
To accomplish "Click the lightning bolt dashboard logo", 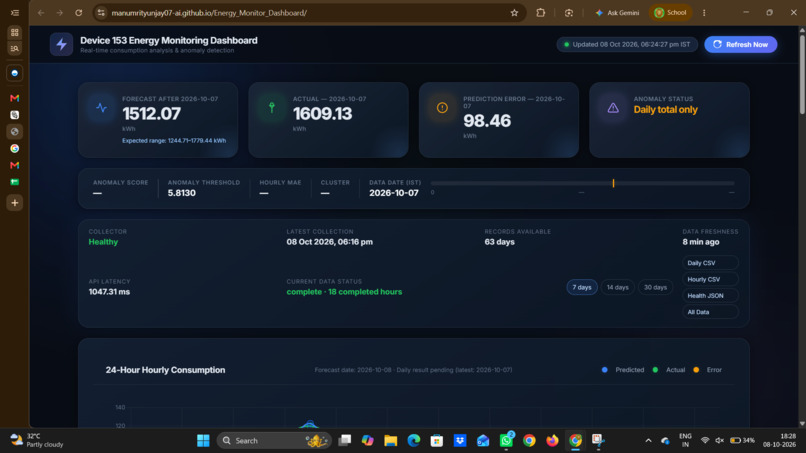I will pos(61,45).
